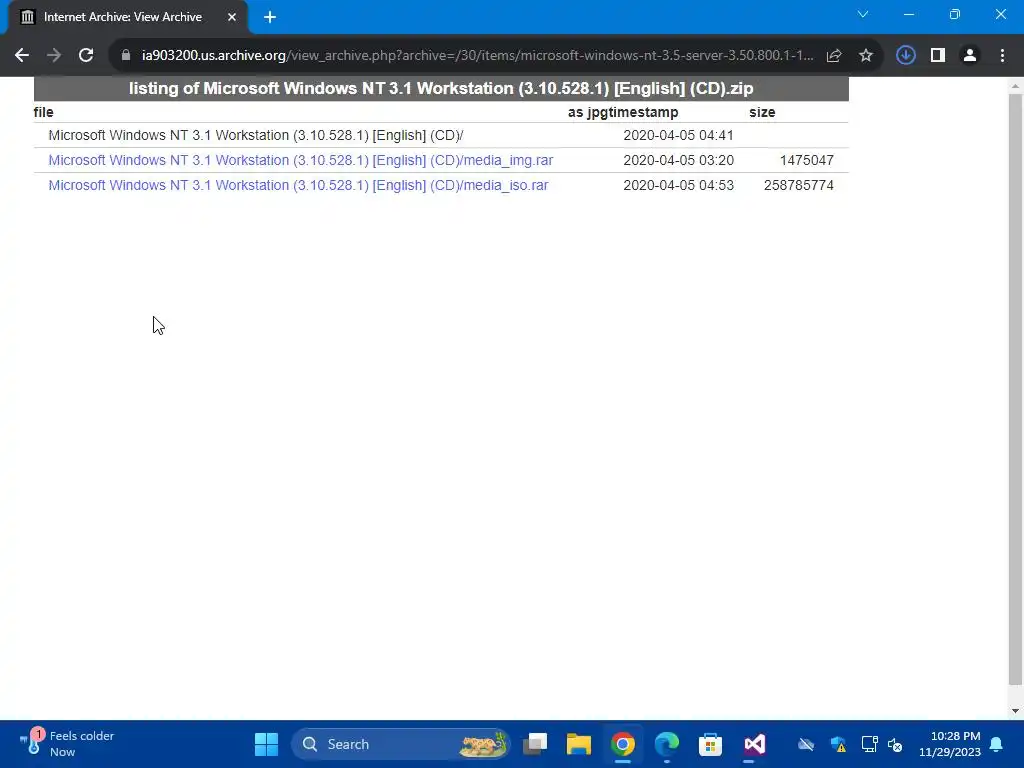Click the OneDrive cloud tray icon

pyautogui.click(x=806, y=744)
